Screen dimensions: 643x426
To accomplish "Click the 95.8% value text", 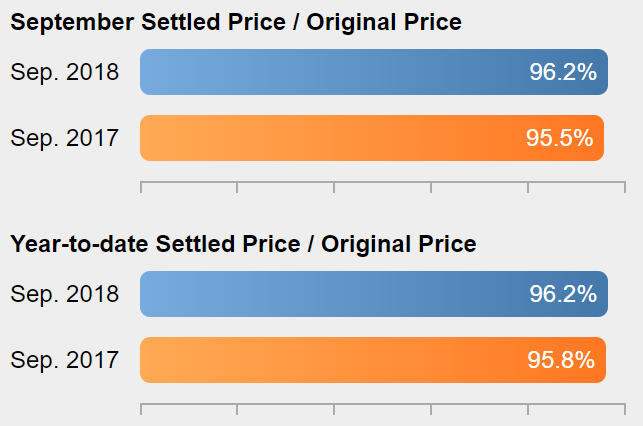I will [x=561, y=360].
